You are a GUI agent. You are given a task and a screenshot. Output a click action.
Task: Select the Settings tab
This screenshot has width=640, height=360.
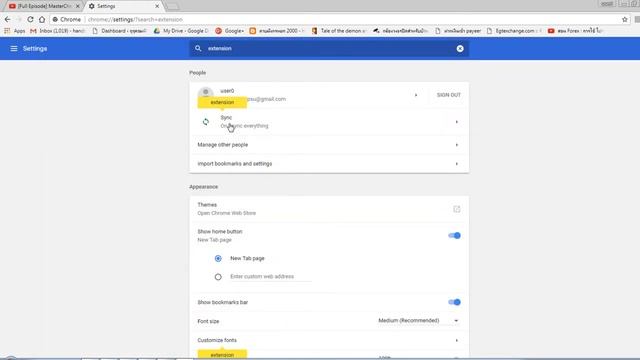pos(124,6)
